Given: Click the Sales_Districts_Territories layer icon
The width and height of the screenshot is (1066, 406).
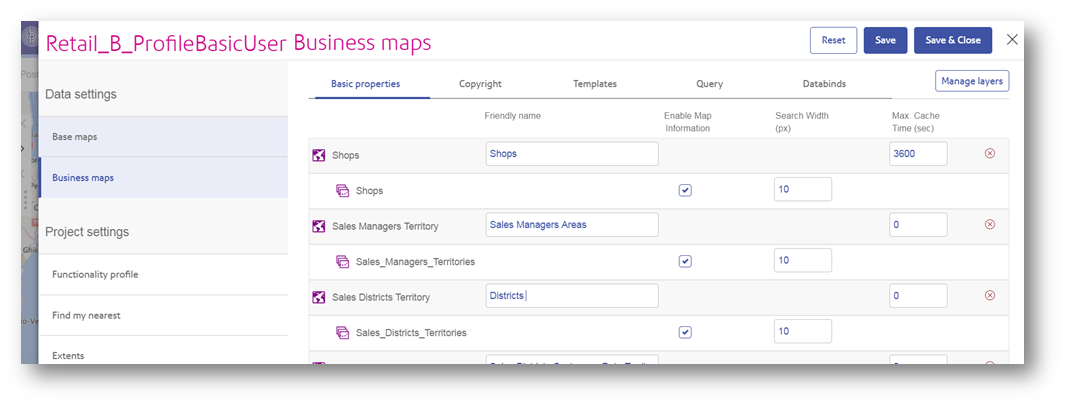Looking at the screenshot, I should [342, 332].
